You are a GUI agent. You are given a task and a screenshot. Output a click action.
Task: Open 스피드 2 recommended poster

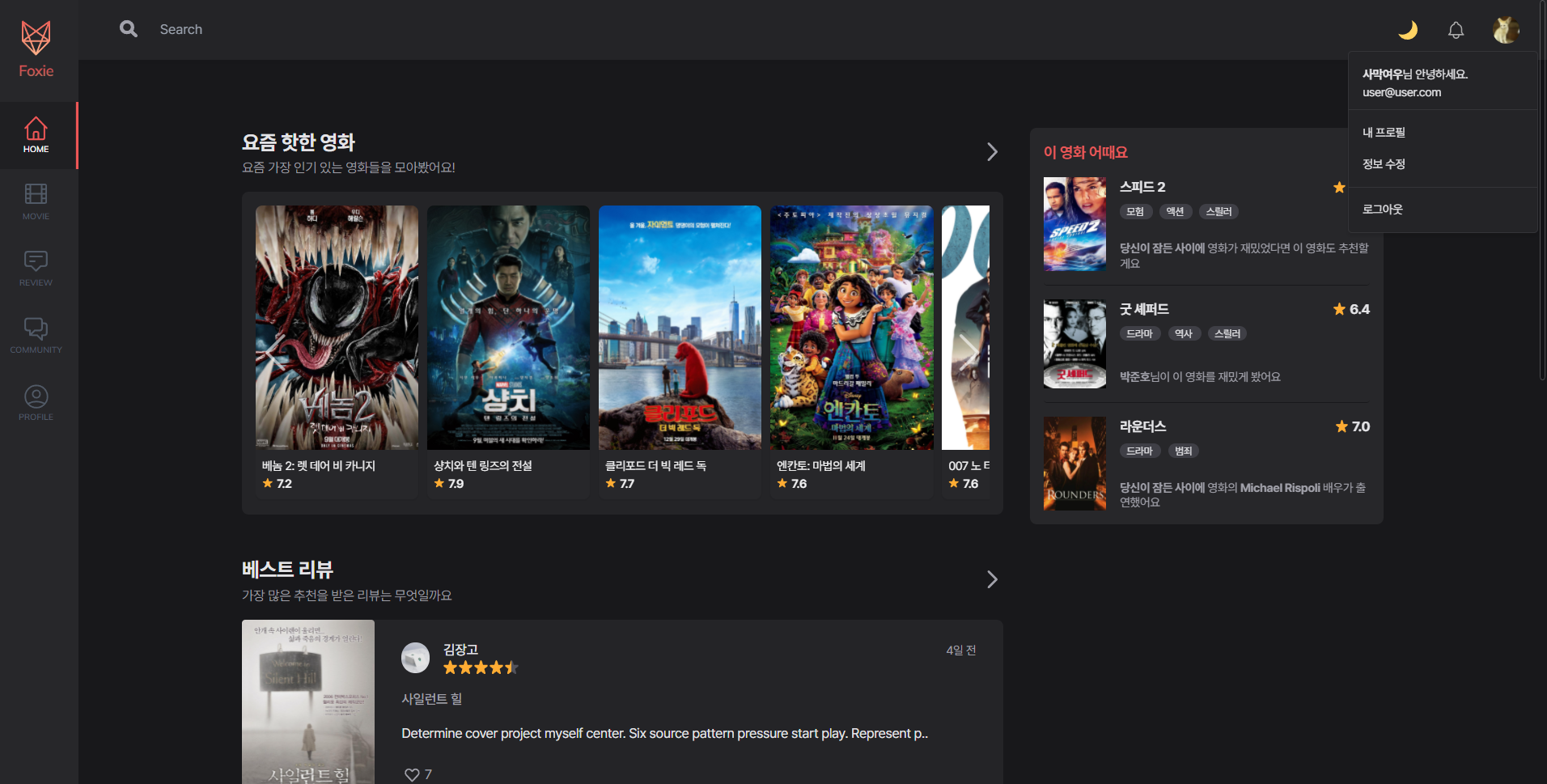(x=1074, y=224)
